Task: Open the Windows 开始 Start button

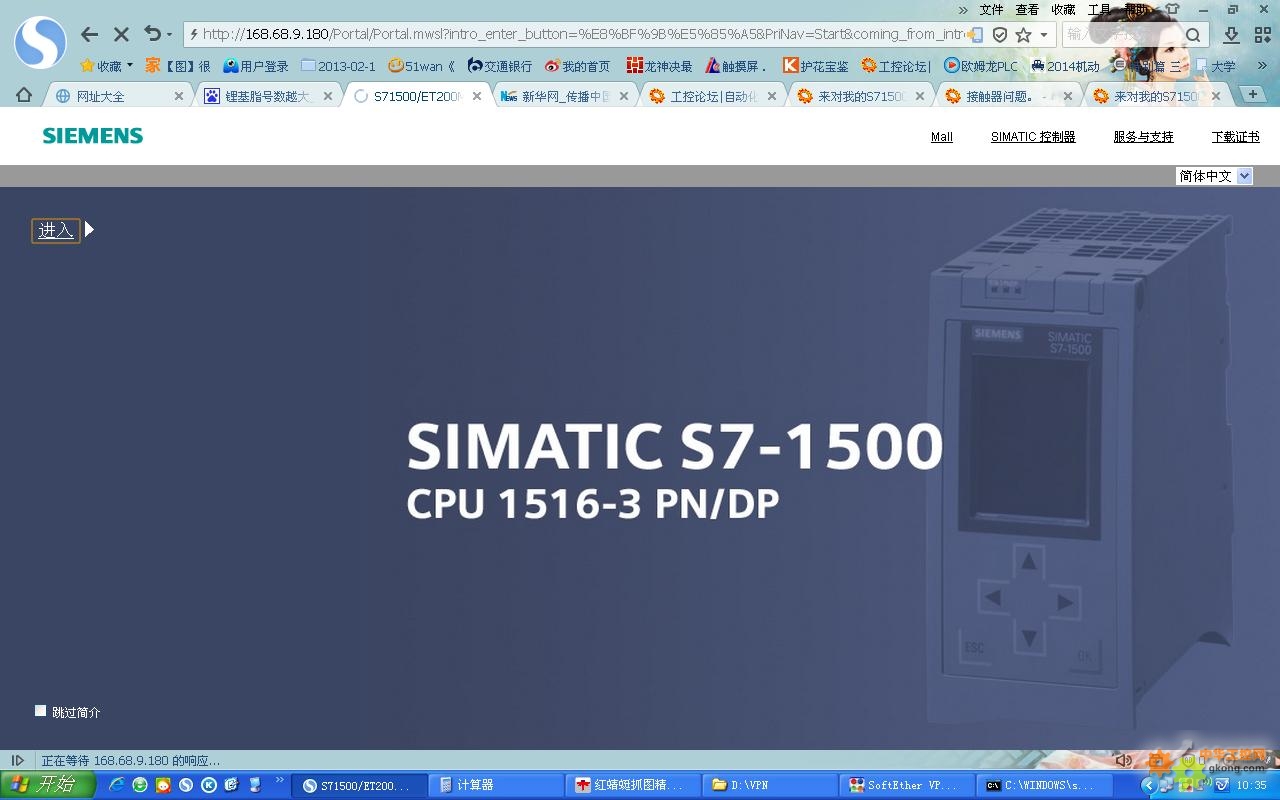Action: [48, 785]
